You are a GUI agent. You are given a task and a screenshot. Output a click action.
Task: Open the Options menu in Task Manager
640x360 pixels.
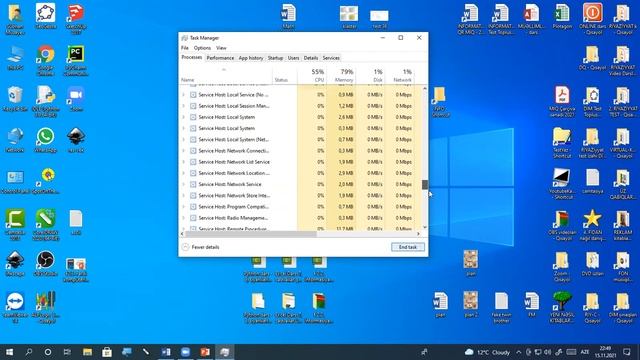[x=202, y=48]
